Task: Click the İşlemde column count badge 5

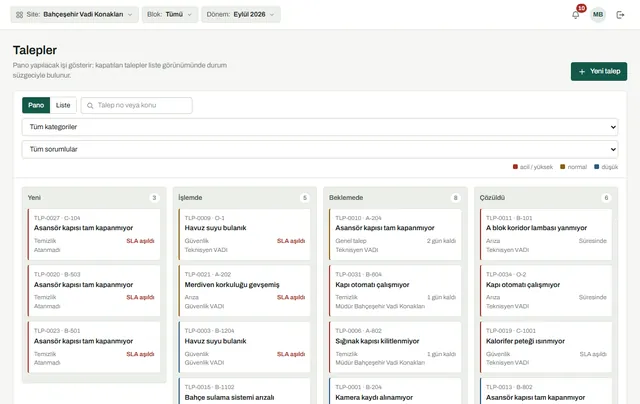Action: click(304, 198)
